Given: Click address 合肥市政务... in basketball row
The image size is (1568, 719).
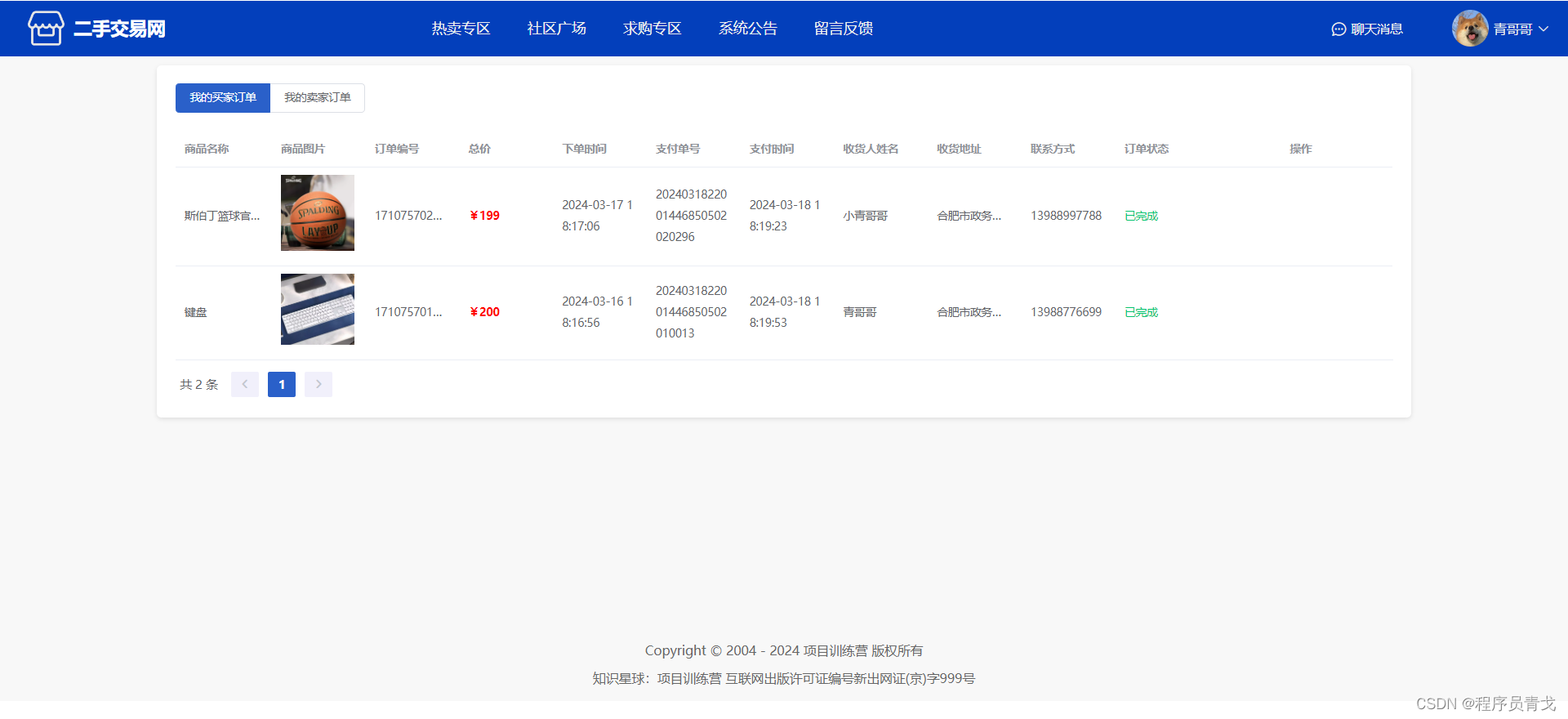Looking at the screenshot, I should click(x=969, y=216).
